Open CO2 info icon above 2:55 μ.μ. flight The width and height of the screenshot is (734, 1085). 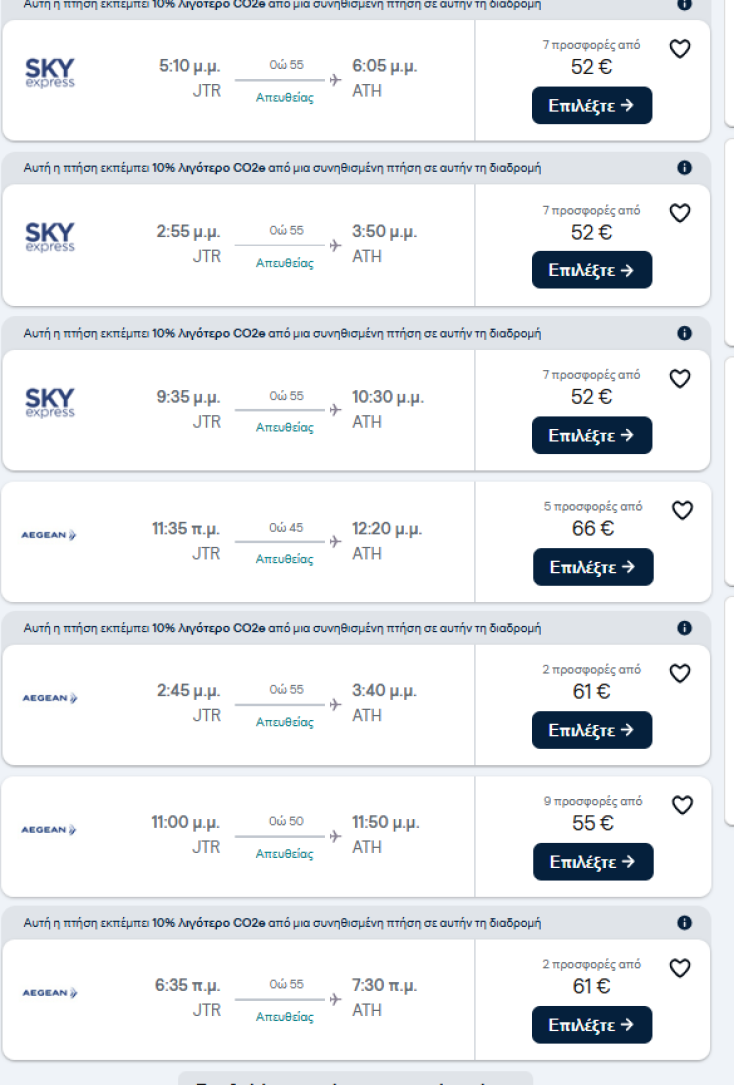click(684, 168)
